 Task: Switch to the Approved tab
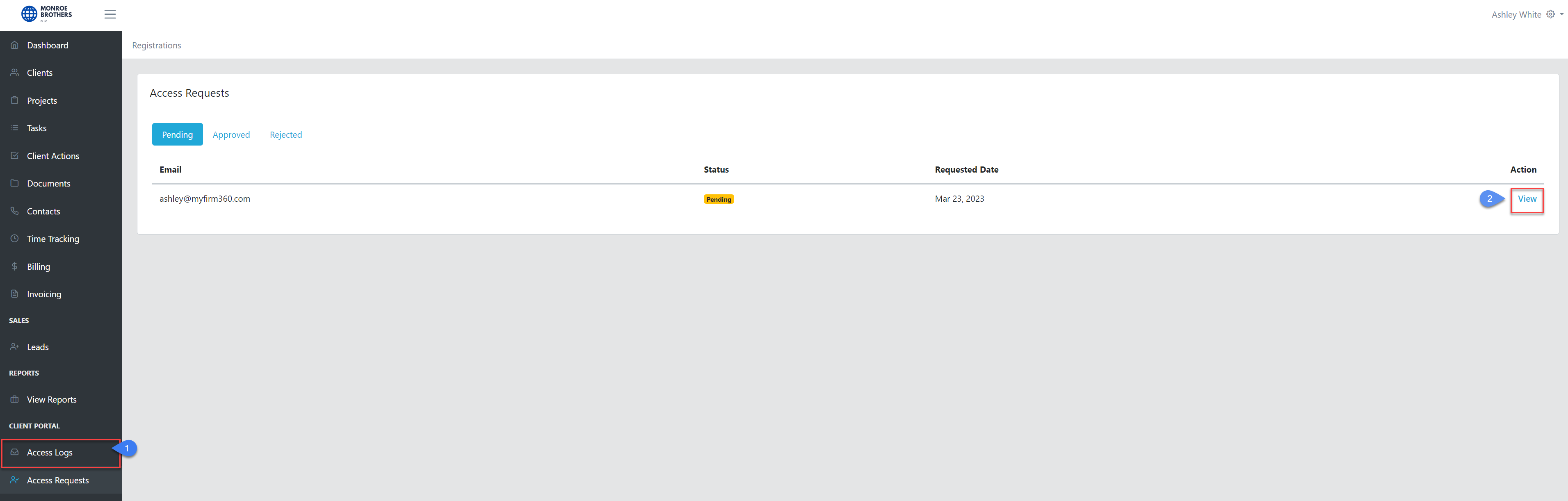click(x=231, y=134)
